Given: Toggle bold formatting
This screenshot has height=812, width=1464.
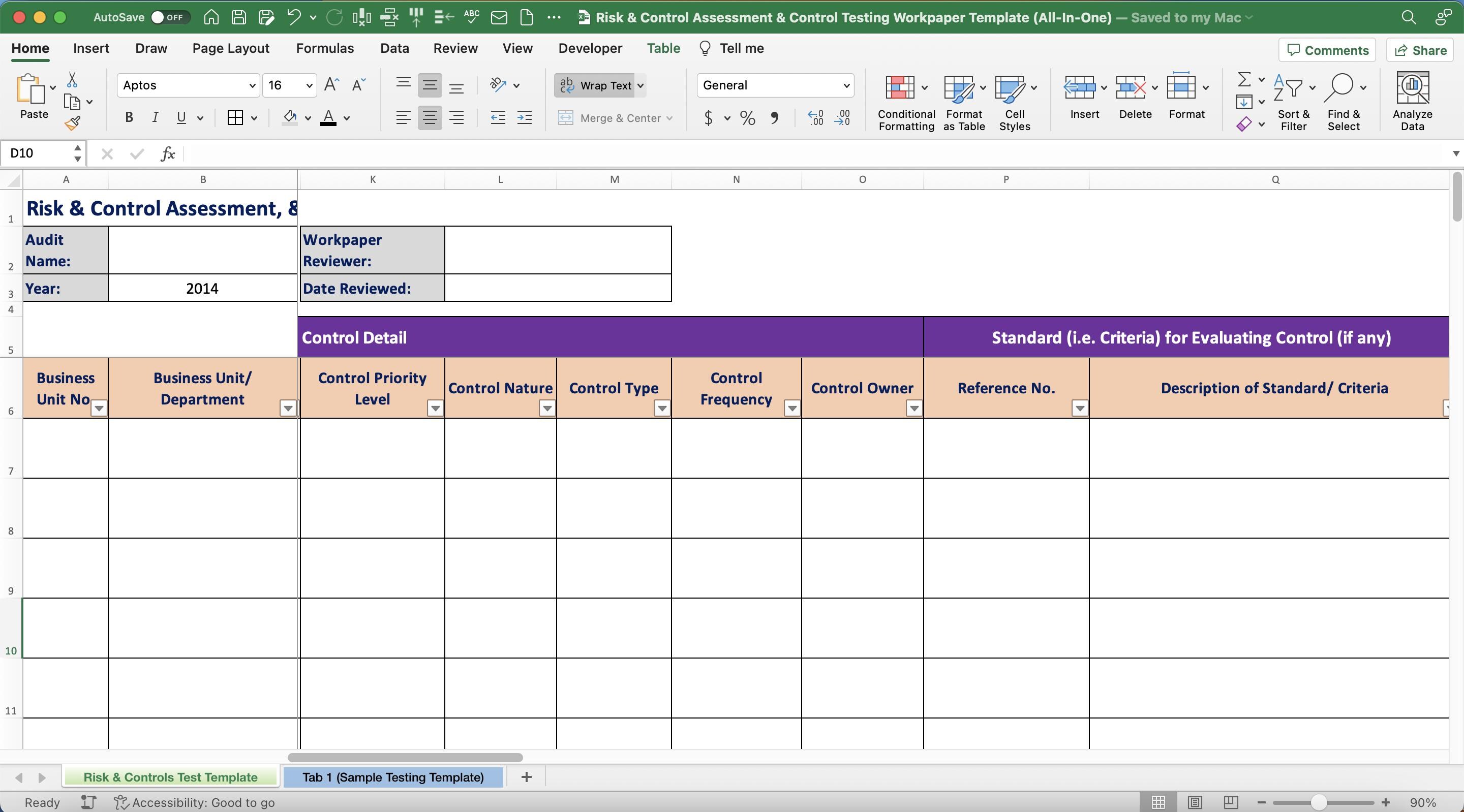Looking at the screenshot, I should tap(129, 117).
